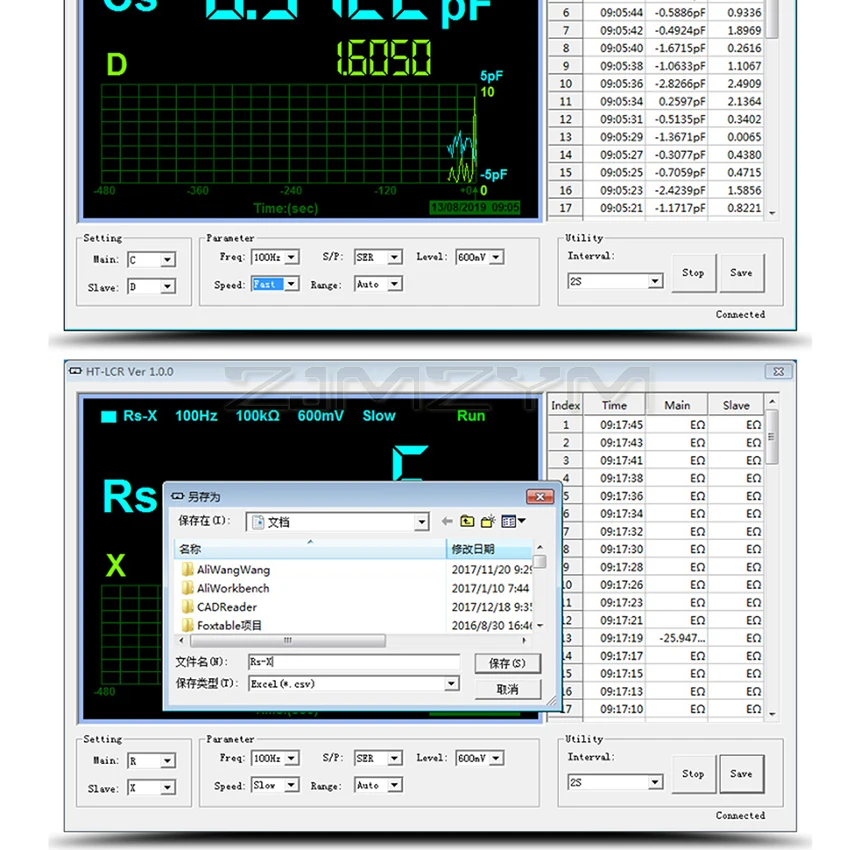850x850 pixels.
Task: Click the 保存(S) button
Action: pos(507,664)
